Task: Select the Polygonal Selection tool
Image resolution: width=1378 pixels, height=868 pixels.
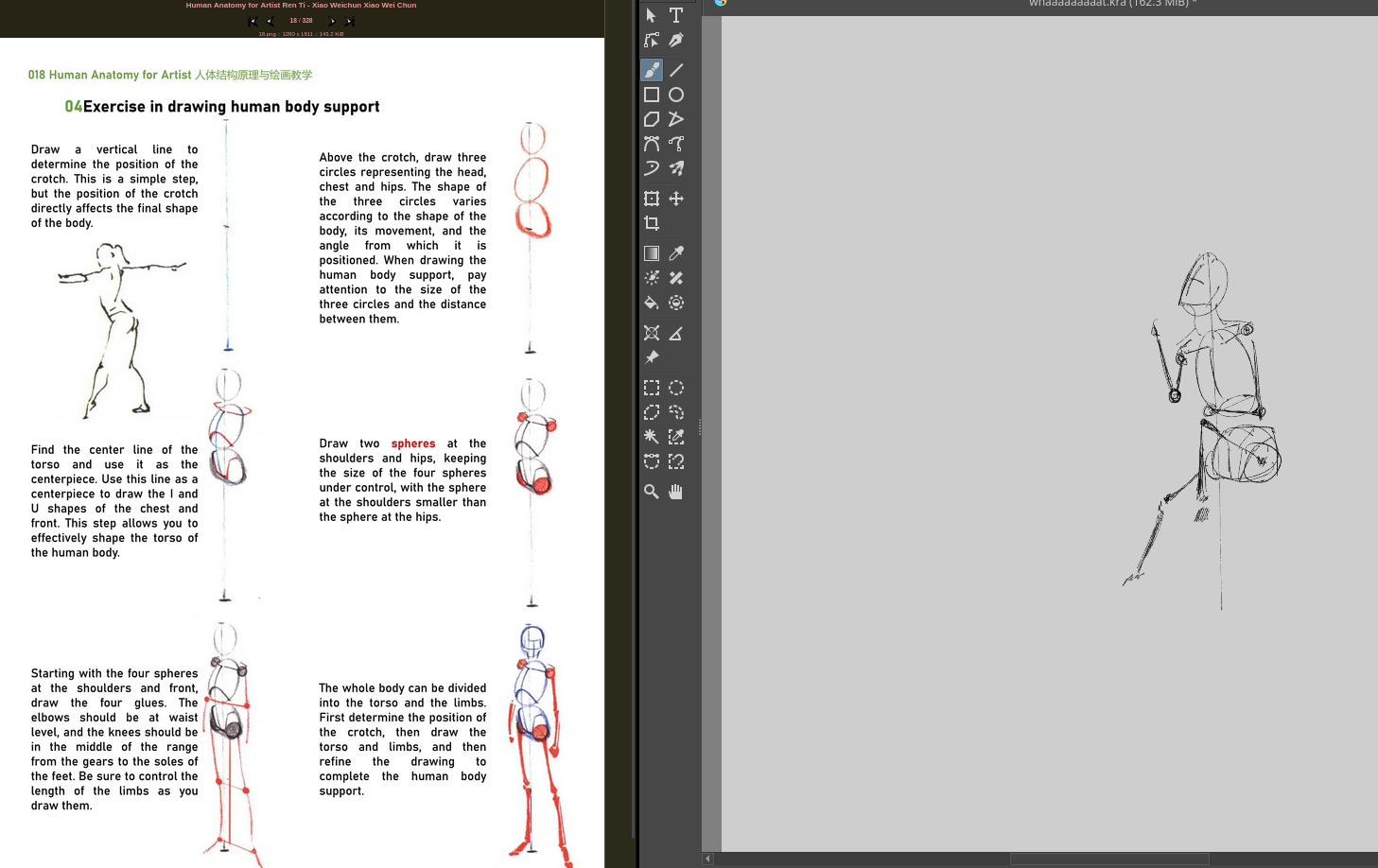Action: (x=652, y=412)
